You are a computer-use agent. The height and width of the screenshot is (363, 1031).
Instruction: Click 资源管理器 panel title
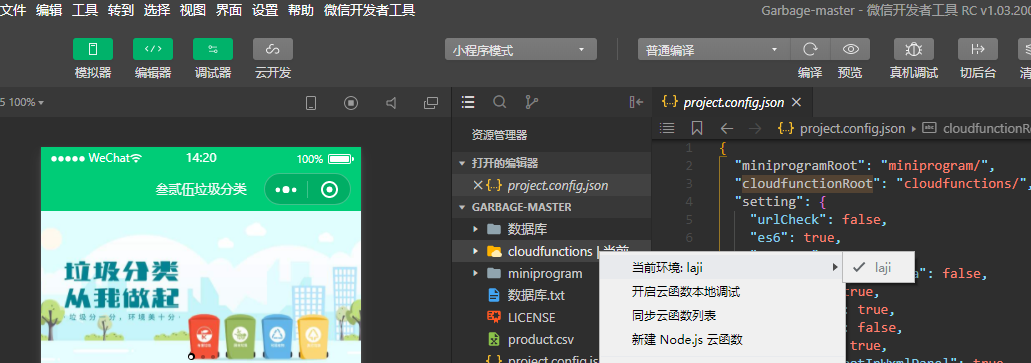pos(499,135)
